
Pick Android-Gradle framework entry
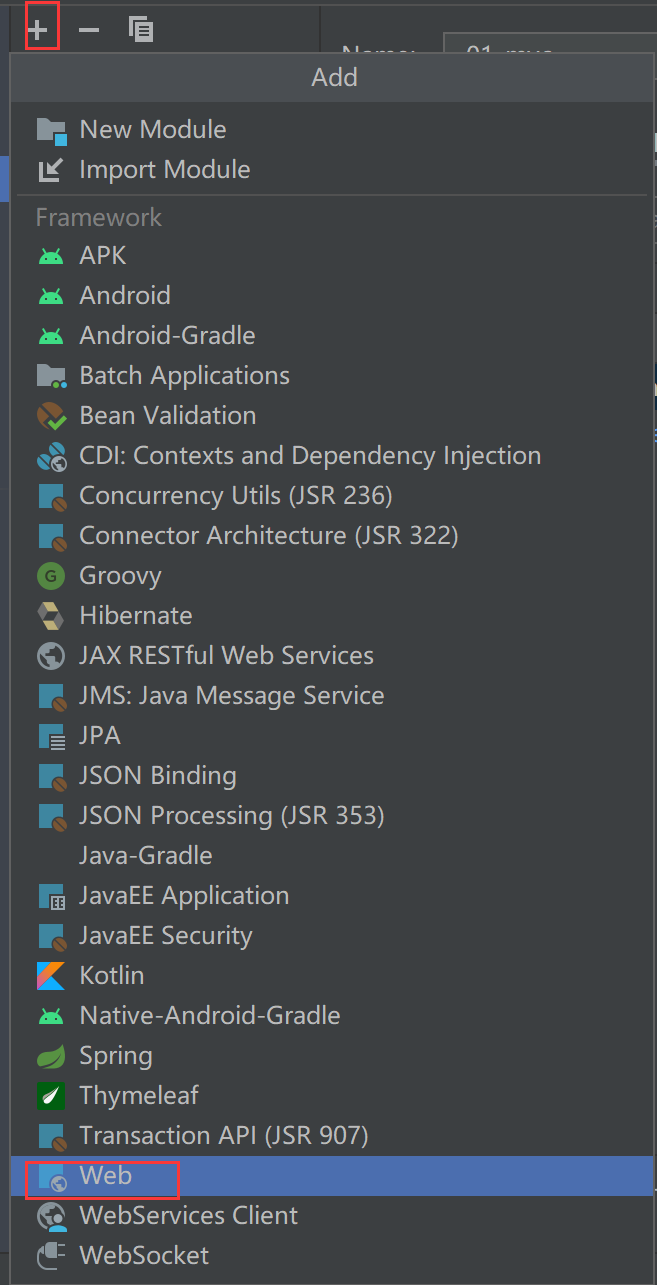[x=167, y=336]
